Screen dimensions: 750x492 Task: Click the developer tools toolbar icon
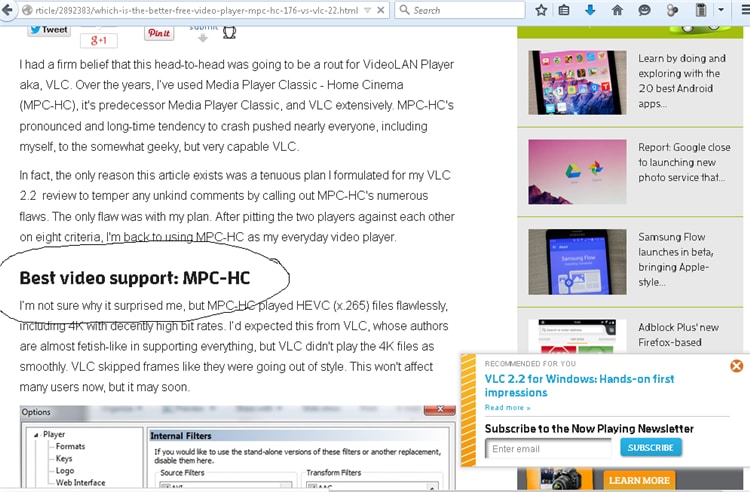[x=672, y=10]
